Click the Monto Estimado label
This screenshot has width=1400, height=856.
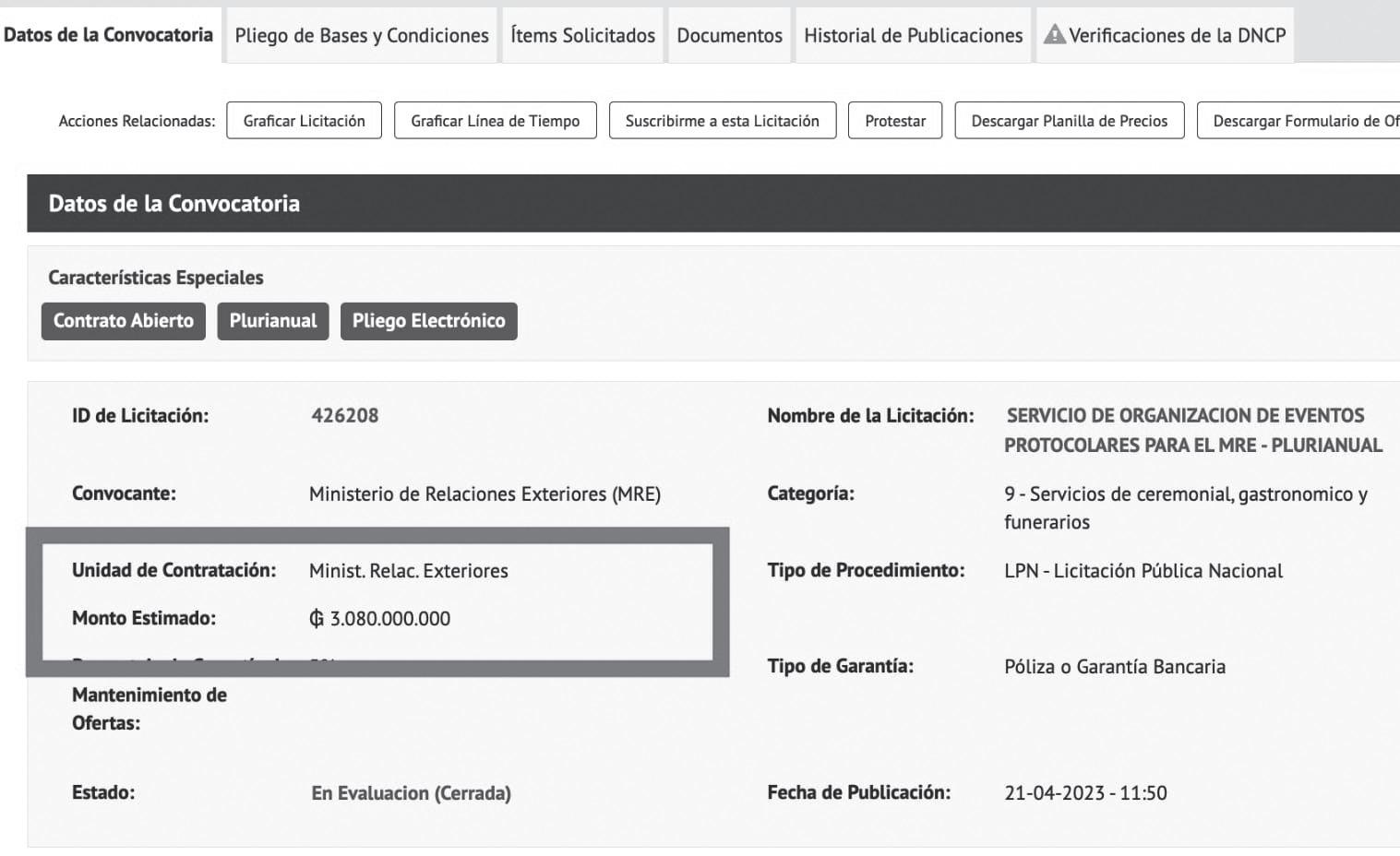pyautogui.click(x=143, y=618)
